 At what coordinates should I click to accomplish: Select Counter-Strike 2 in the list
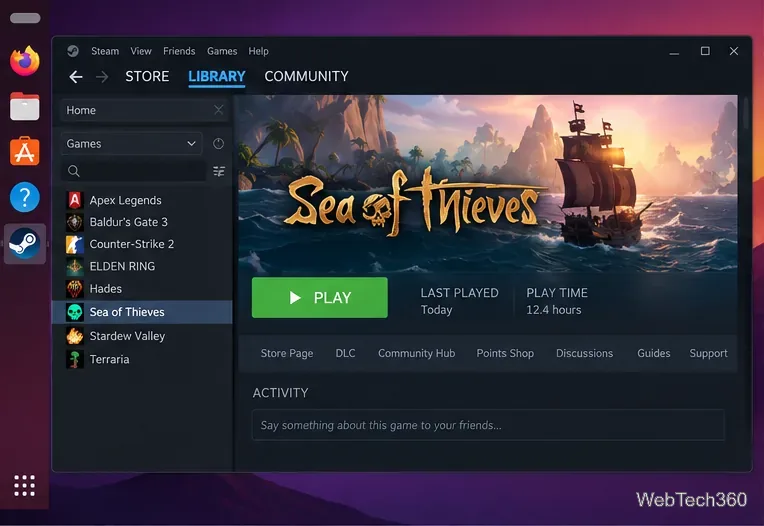click(x=142, y=244)
